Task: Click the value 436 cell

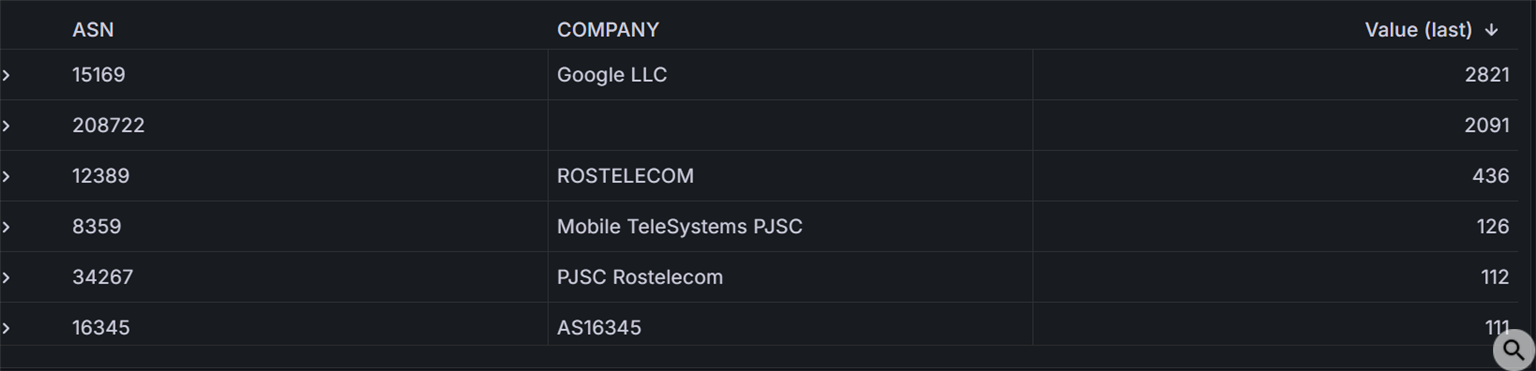Action: [1275, 176]
